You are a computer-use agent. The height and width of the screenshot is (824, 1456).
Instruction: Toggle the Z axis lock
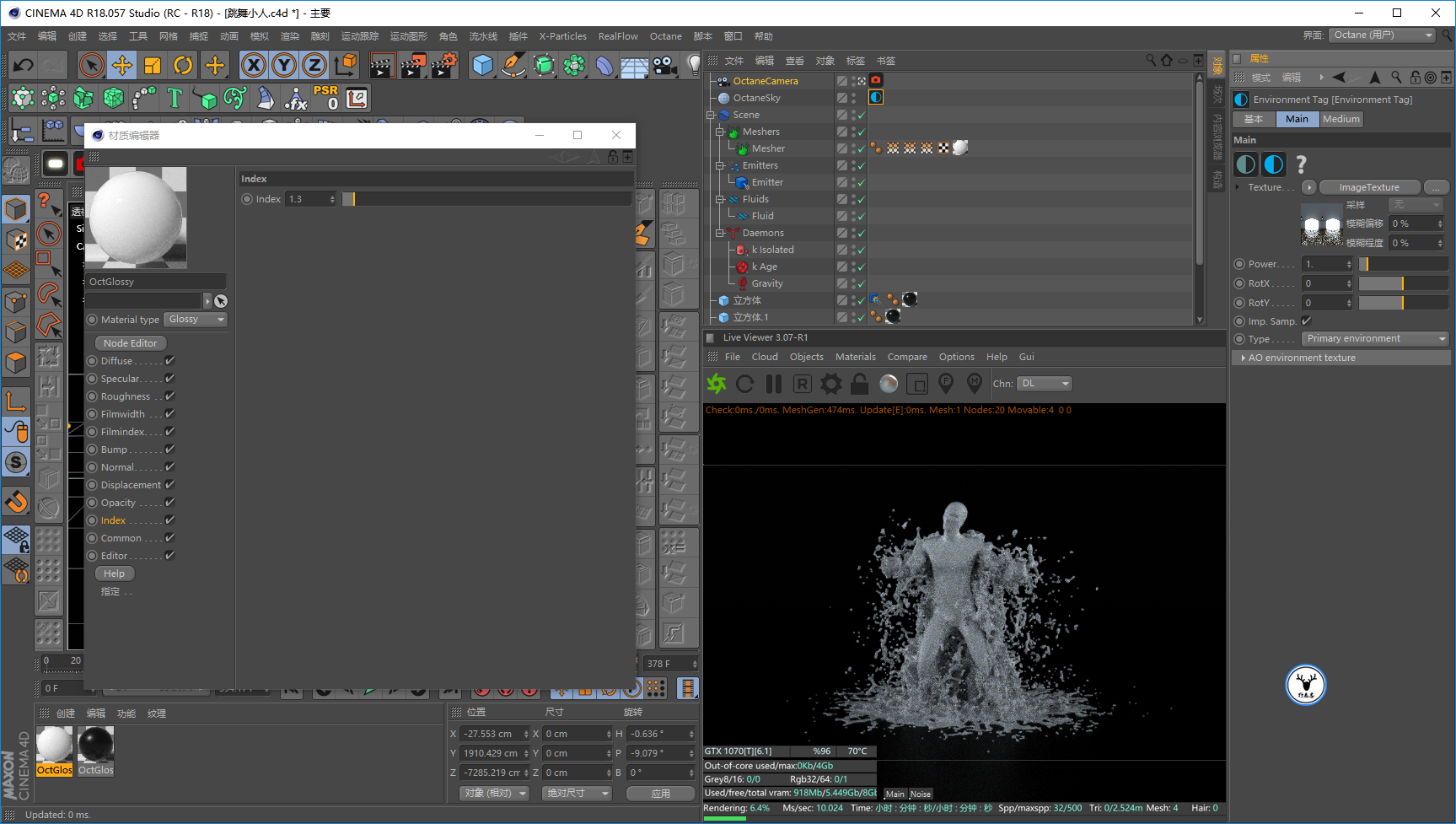(x=314, y=65)
